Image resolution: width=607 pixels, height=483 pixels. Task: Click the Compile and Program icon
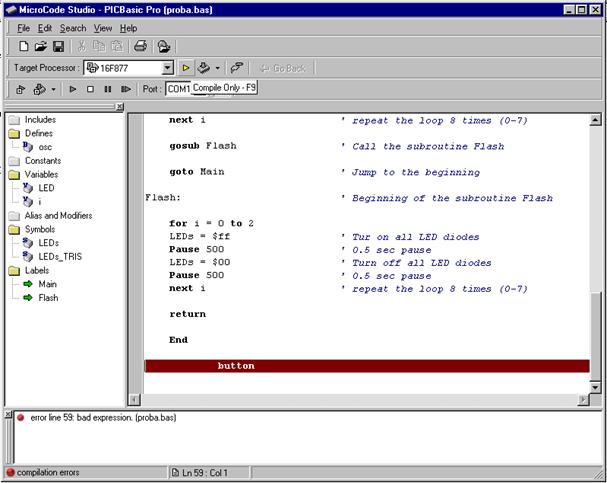204,68
